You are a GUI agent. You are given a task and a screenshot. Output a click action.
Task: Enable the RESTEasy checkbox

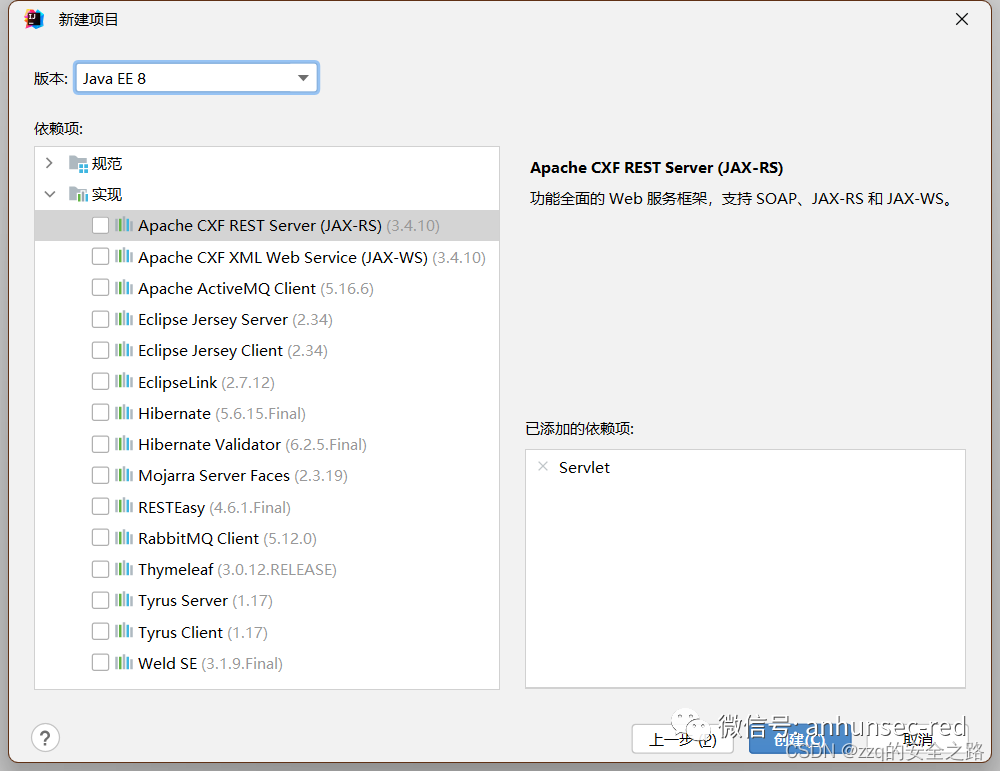click(100, 507)
